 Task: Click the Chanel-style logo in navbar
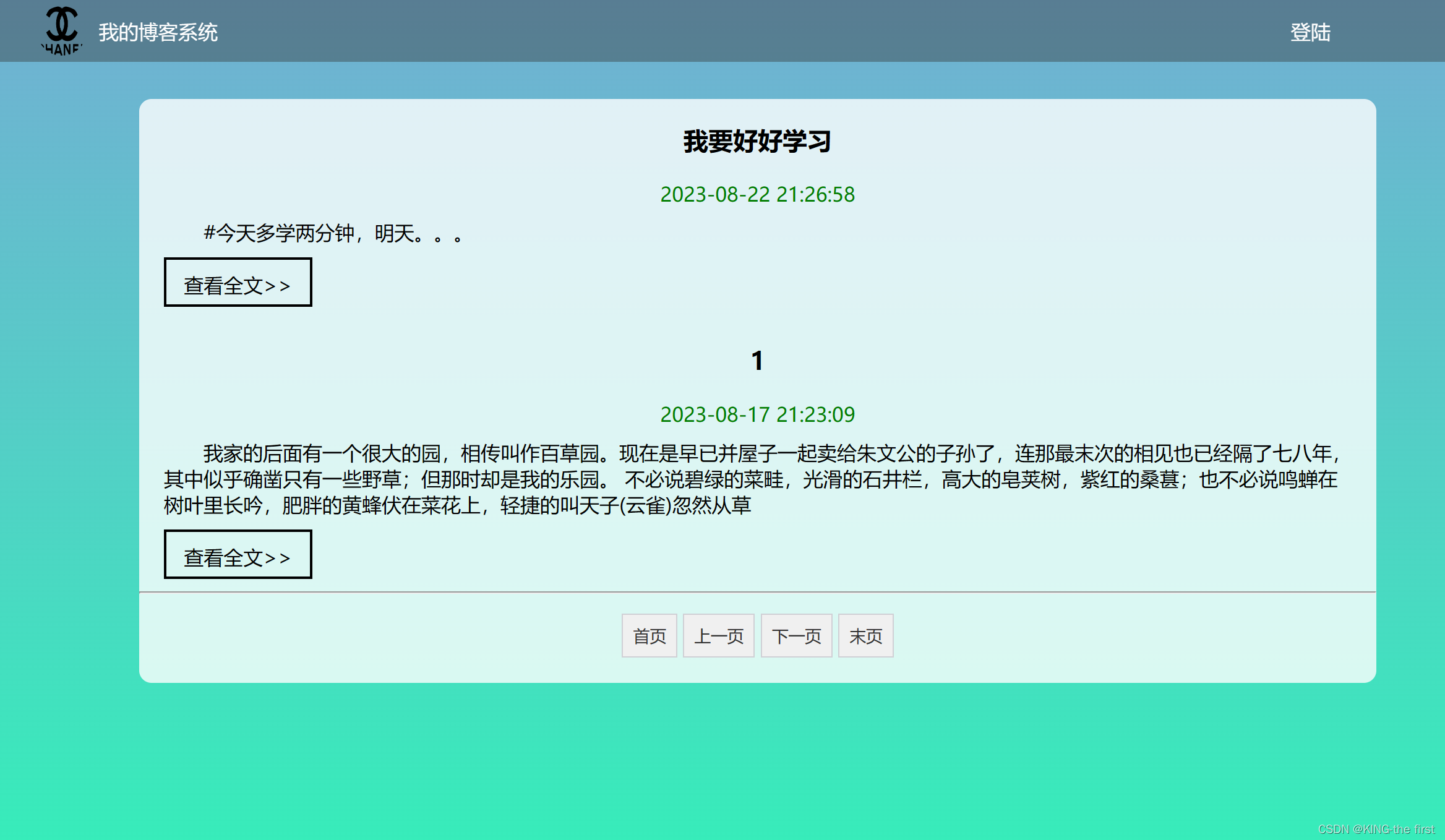click(x=61, y=30)
